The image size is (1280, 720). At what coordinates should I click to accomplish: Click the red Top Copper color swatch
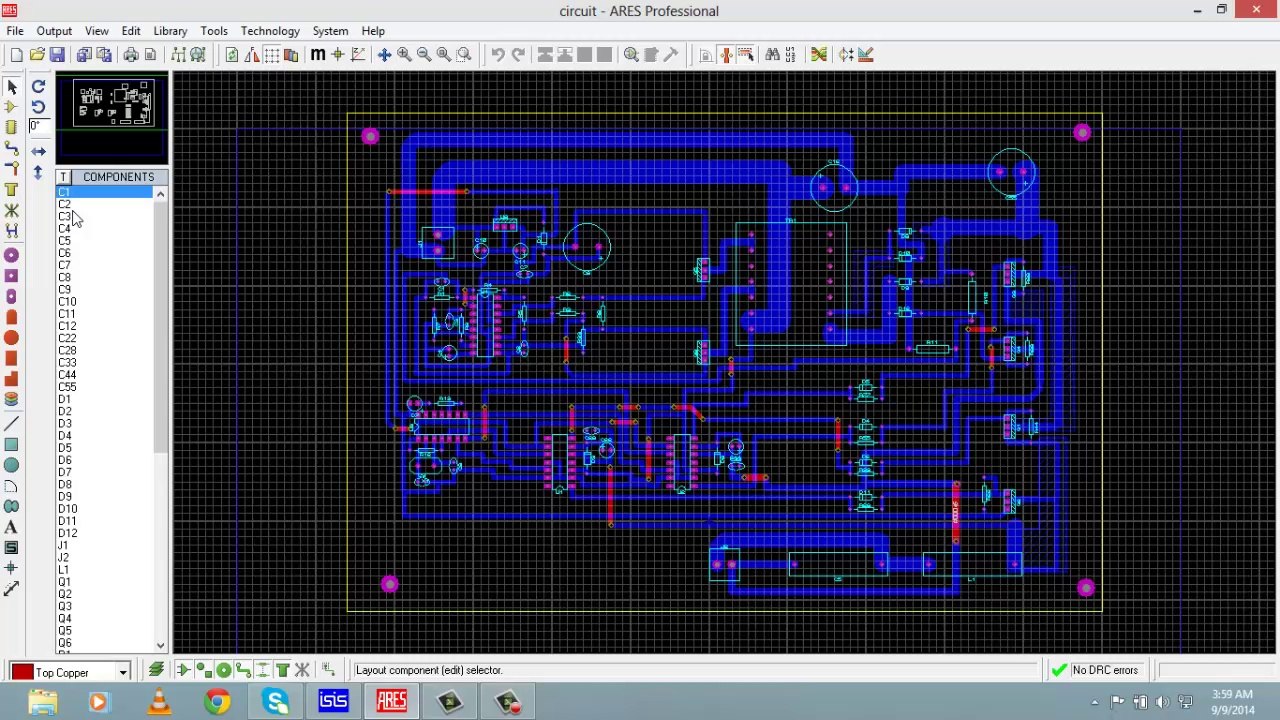21,672
